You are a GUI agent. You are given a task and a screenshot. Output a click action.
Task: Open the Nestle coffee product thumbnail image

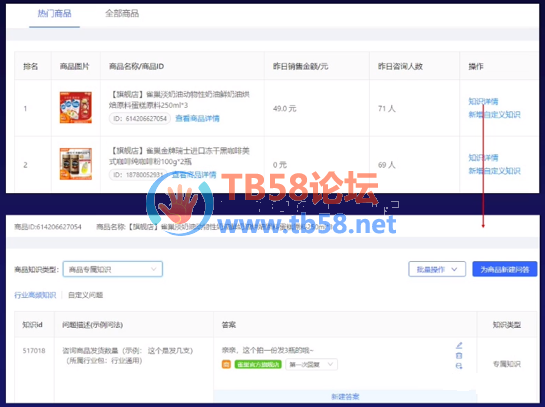[76, 164]
